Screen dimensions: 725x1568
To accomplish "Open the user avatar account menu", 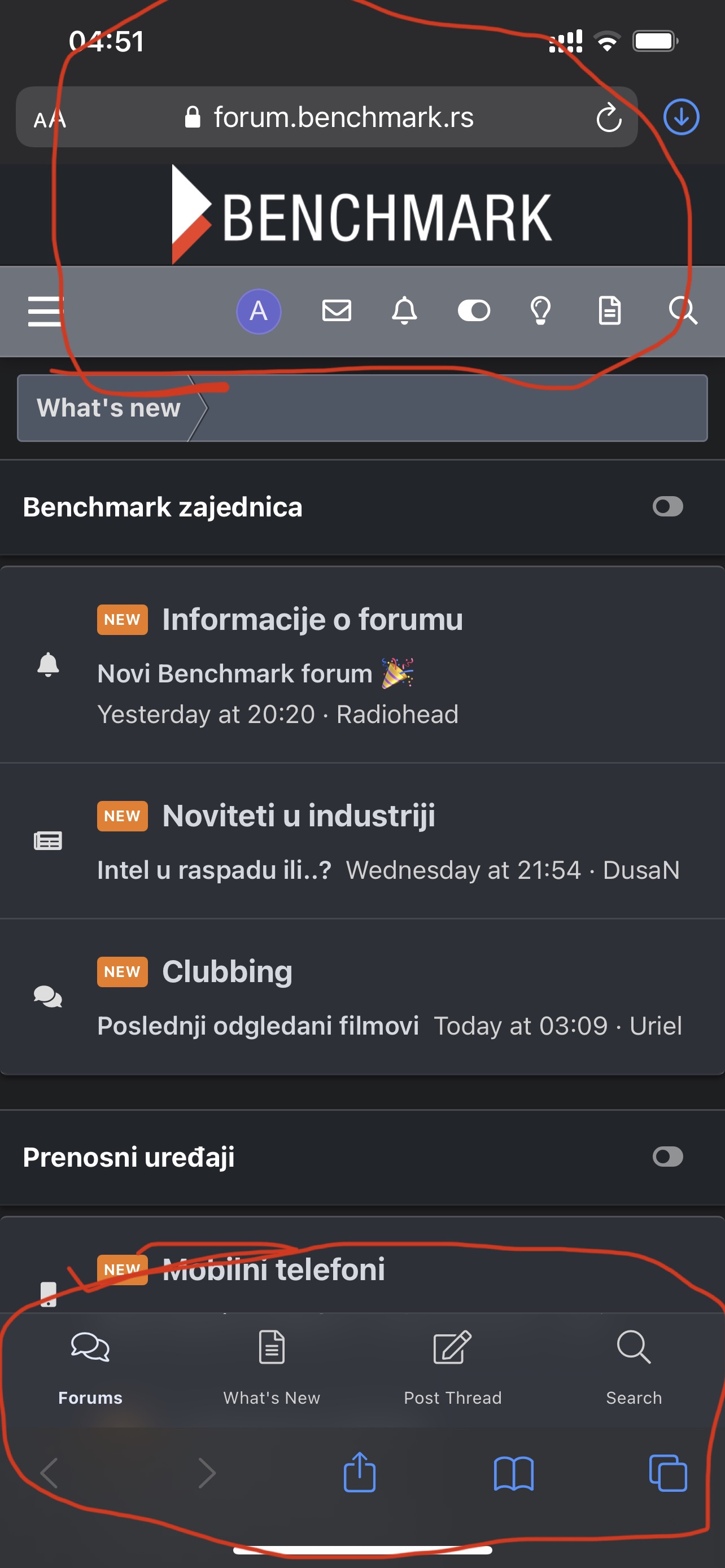I will (x=259, y=311).
